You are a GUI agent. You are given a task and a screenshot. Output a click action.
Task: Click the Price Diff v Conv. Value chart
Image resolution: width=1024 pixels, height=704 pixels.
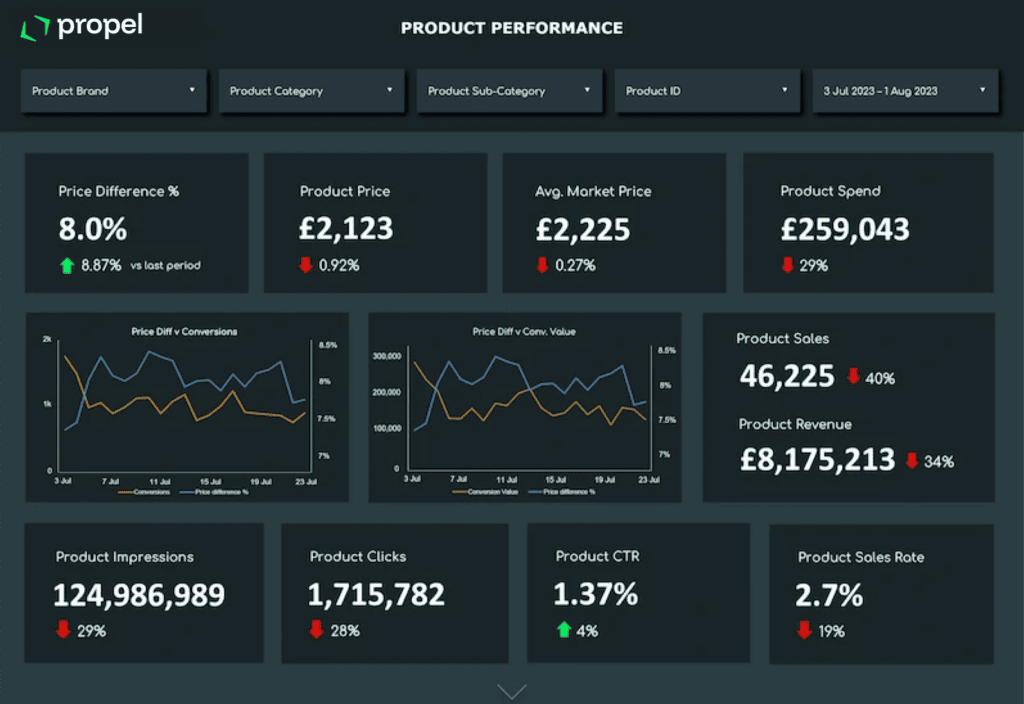click(524, 405)
